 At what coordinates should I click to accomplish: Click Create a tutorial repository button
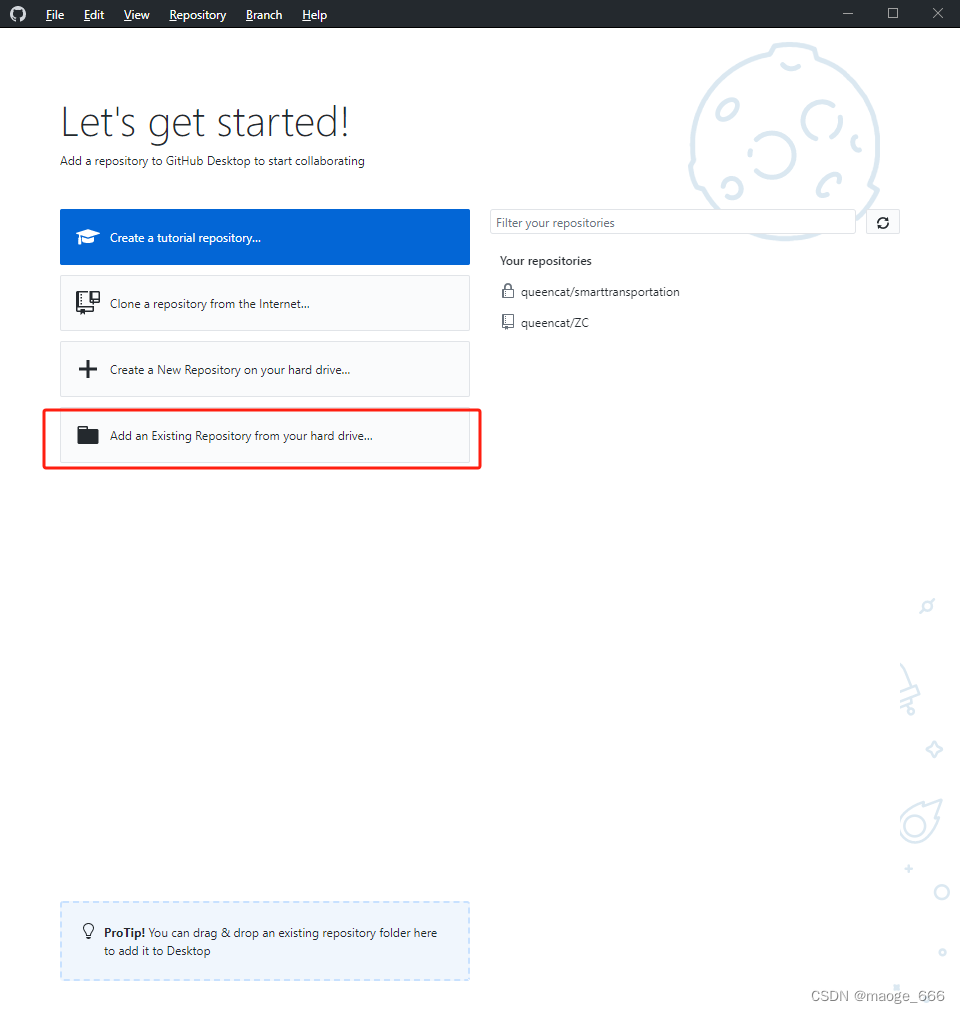point(265,237)
